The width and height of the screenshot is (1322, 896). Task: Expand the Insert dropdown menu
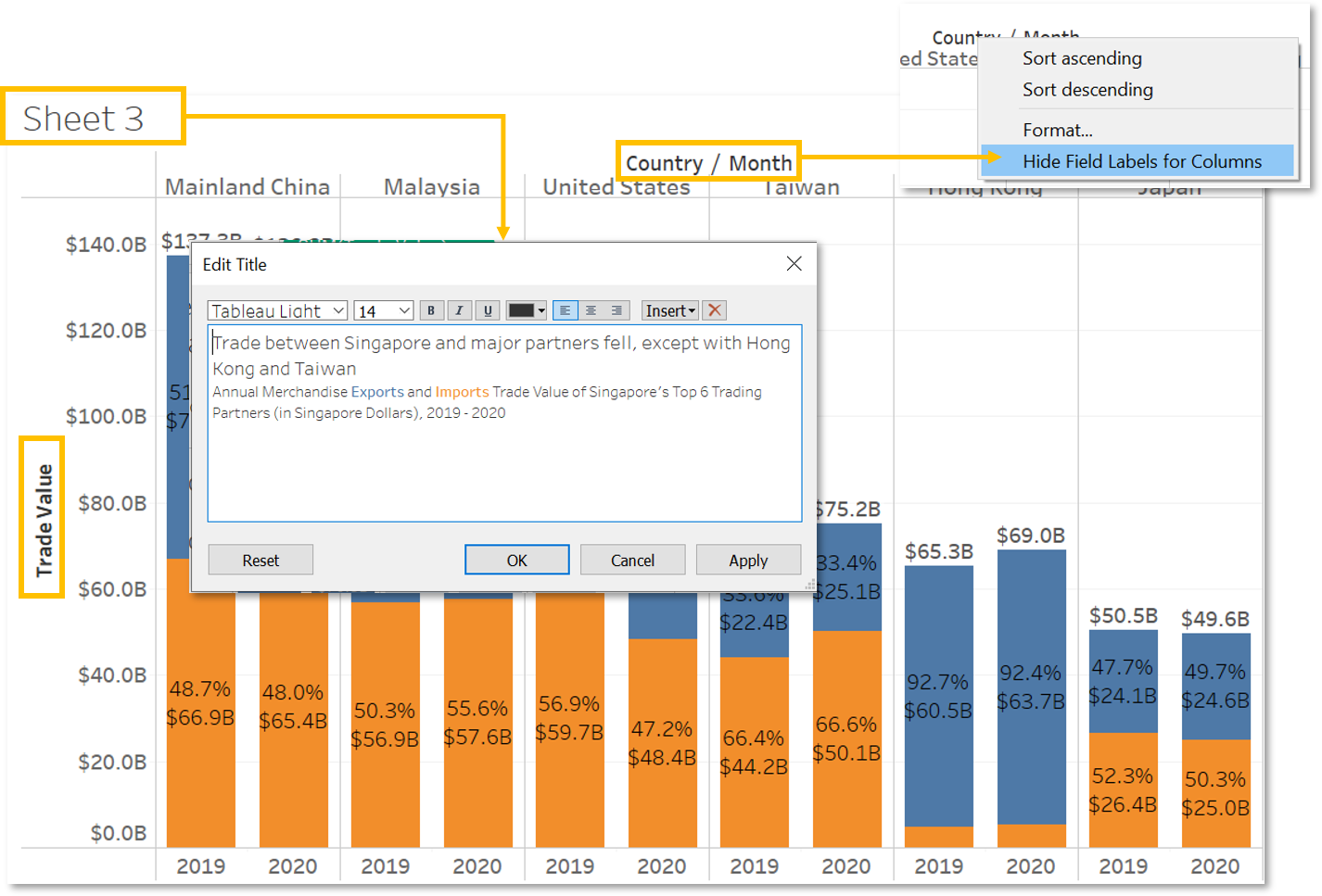coord(669,311)
